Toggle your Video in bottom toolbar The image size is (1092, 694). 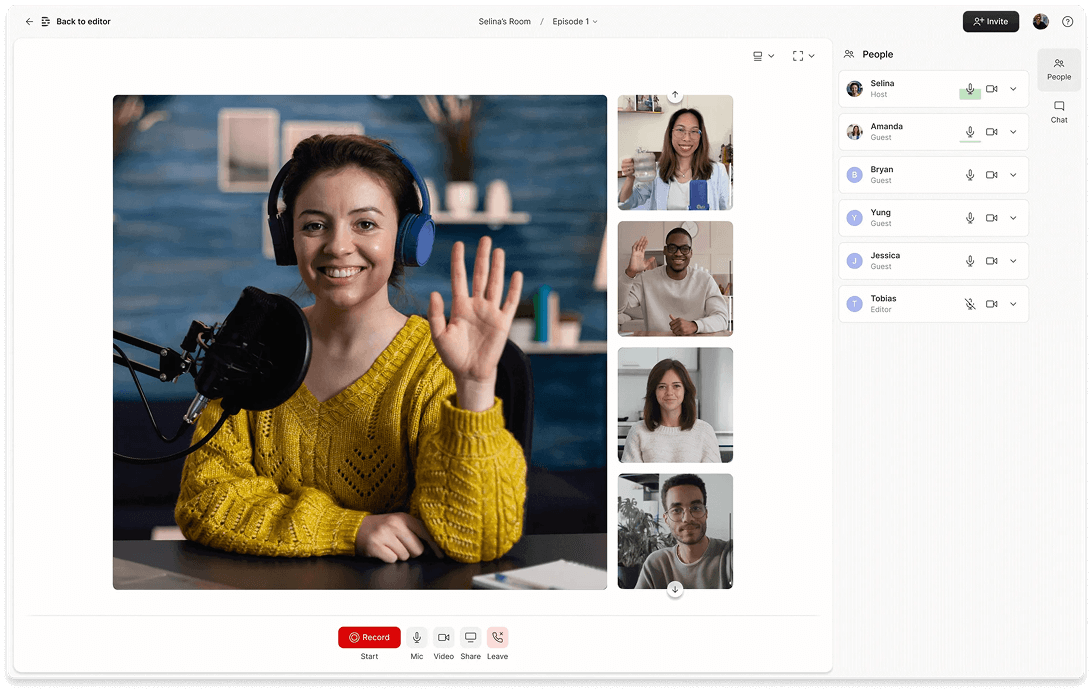(443, 638)
